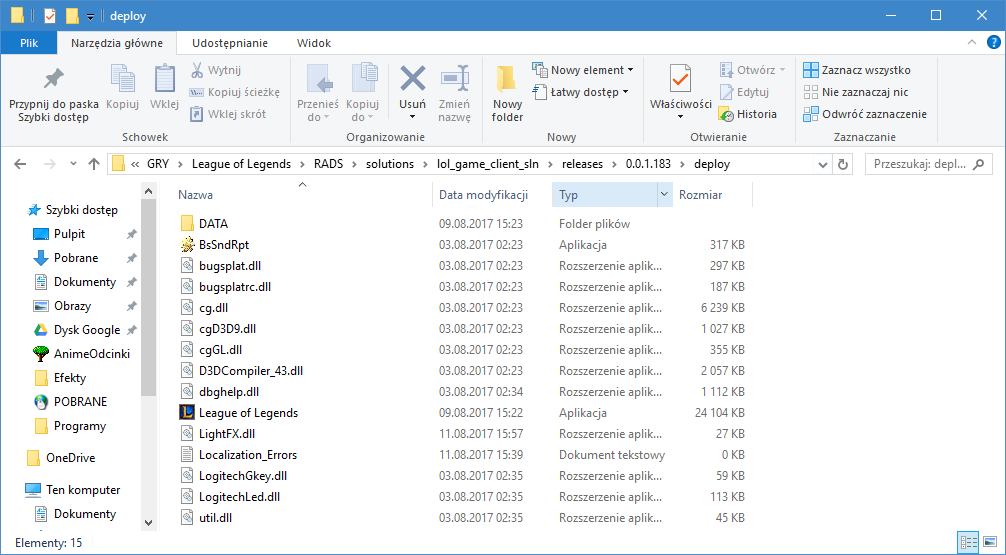1006x555 pixels.
Task: Click the Wklej clipboard icon
Action: [x=165, y=78]
